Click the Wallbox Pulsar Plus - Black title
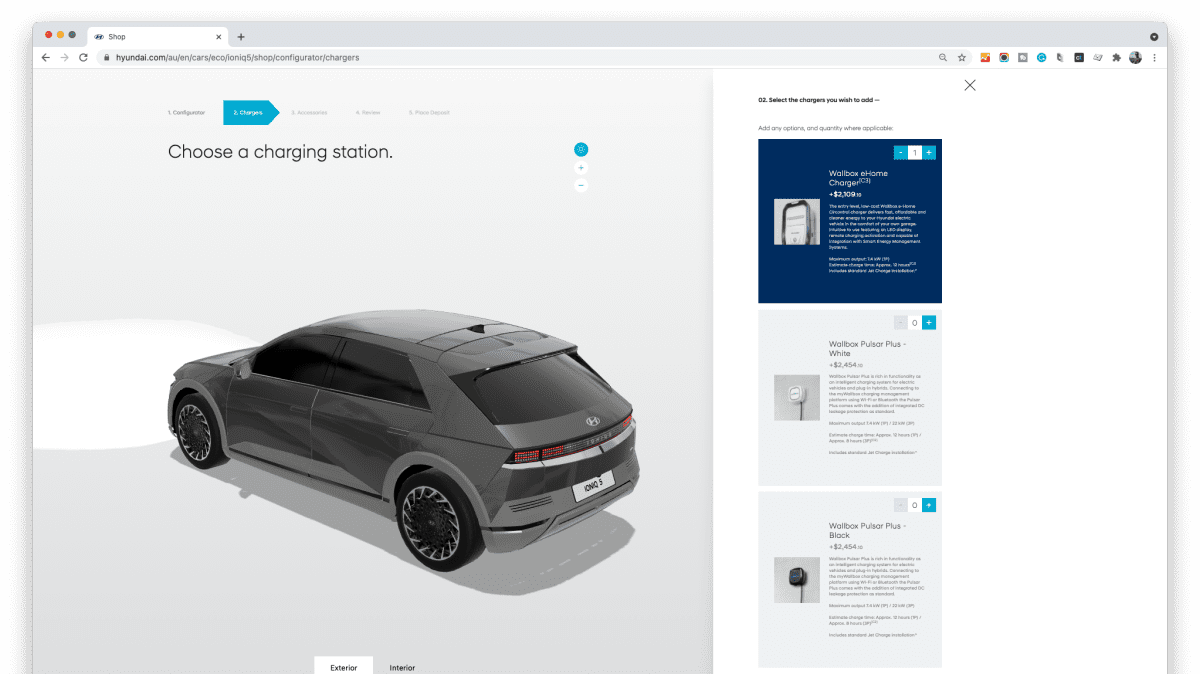Viewport: 1200px width, 674px height. pyautogui.click(x=867, y=530)
